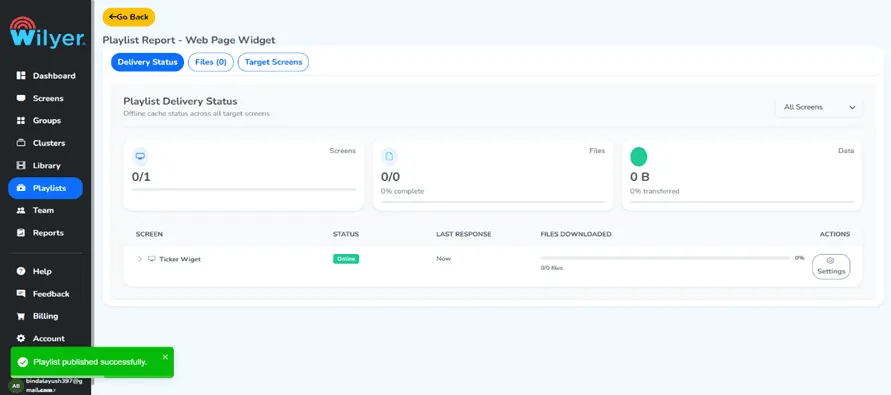The image size is (891, 395).
Task: Click the 0% complete text
Action: pos(403,191)
